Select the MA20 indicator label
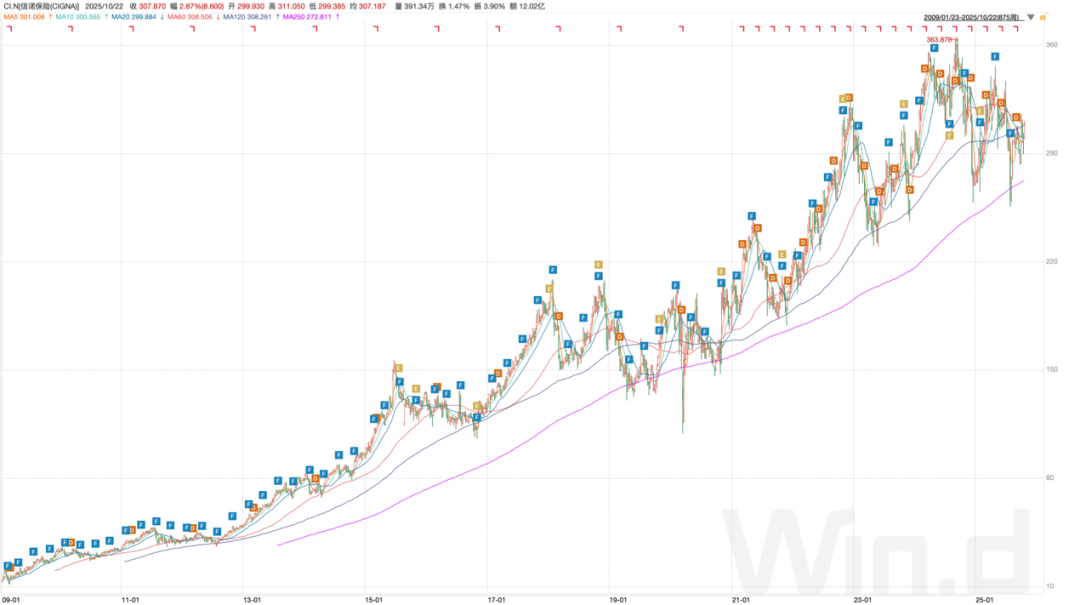The width and height of the screenshot is (1080, 605). coord(133,17)
